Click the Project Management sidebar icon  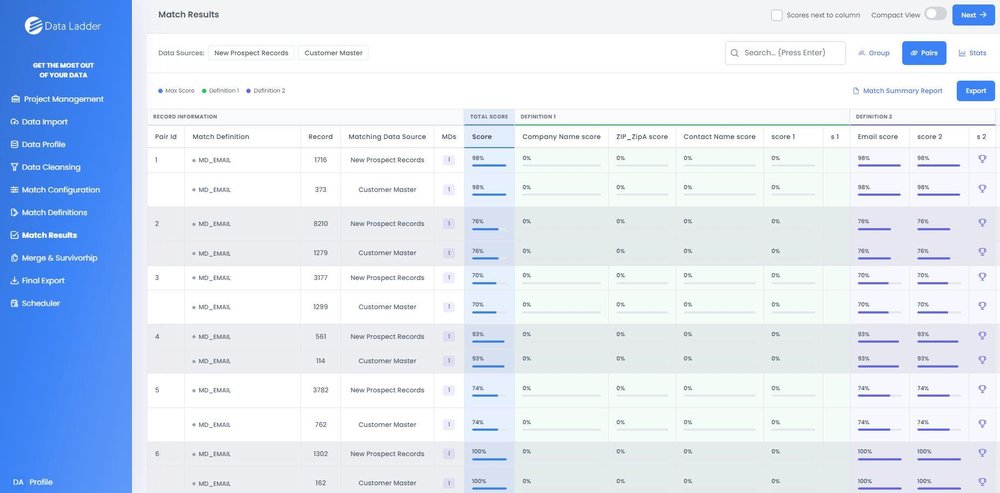click(15, 99)
